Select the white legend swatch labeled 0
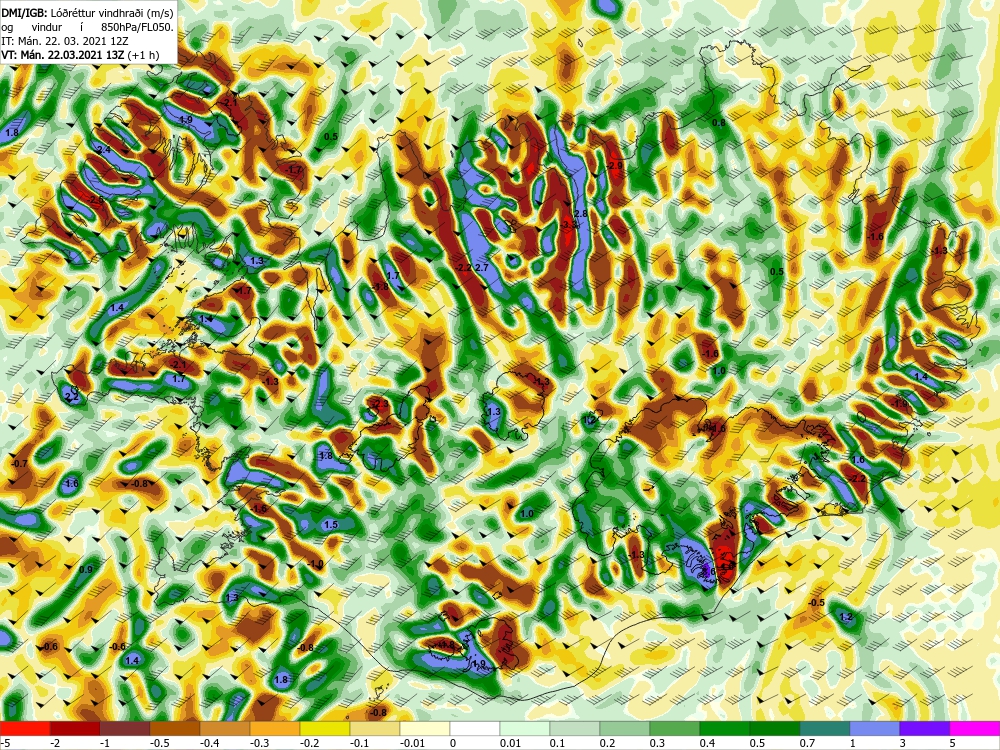This screenshot has height=750, width=1000. (x=474, y=728)
